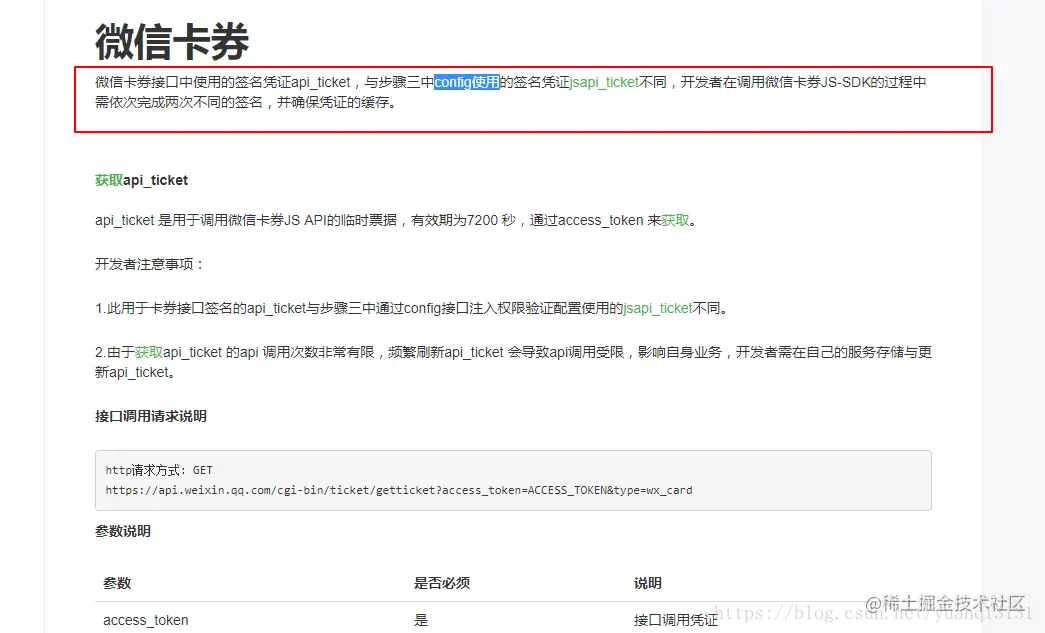Click the highlighted text config使用
The height and width of the screenshot is (633, 1045).
[x=467, y=82]
